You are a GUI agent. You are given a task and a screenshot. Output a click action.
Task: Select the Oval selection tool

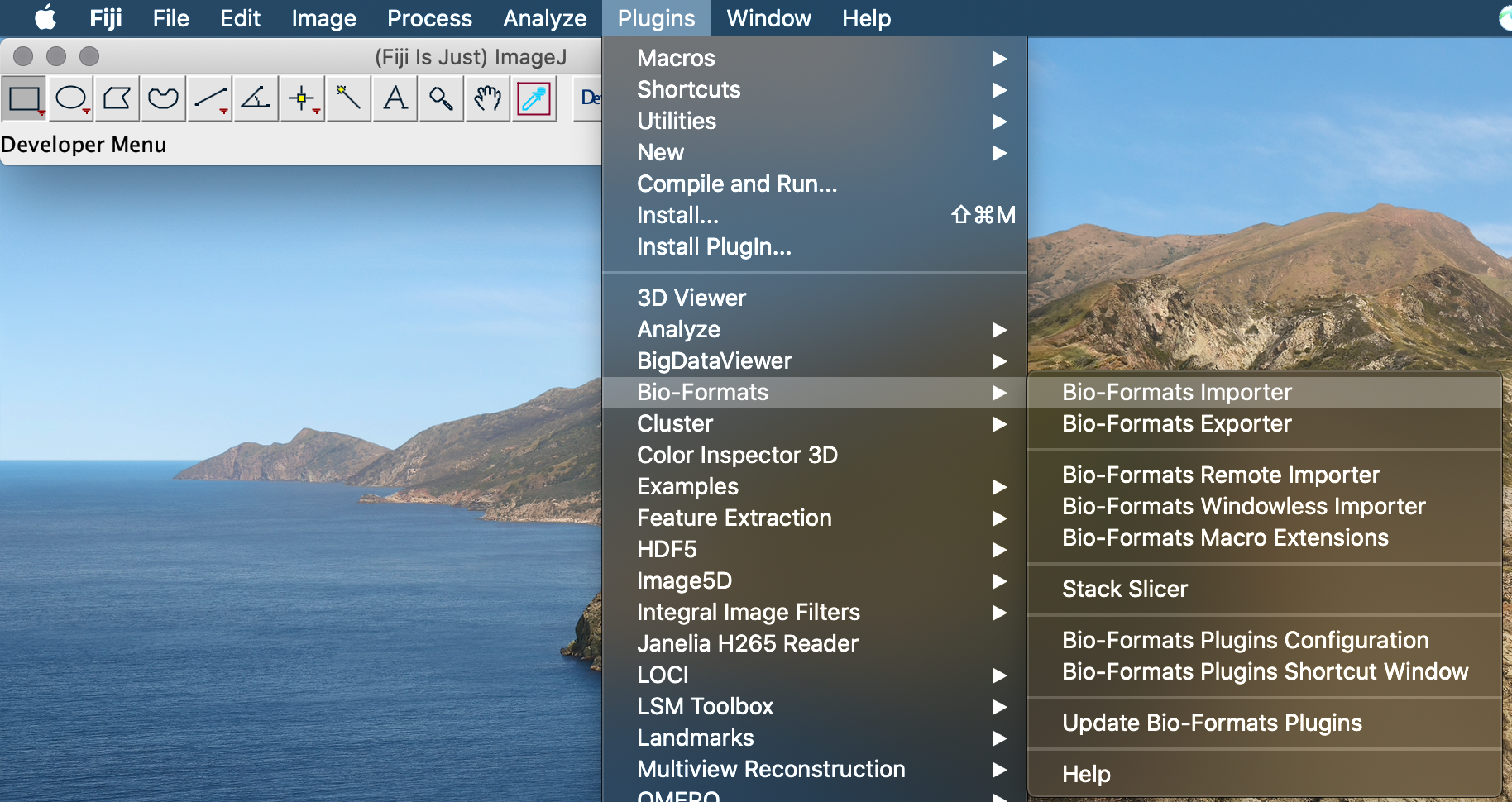[71, 99]
